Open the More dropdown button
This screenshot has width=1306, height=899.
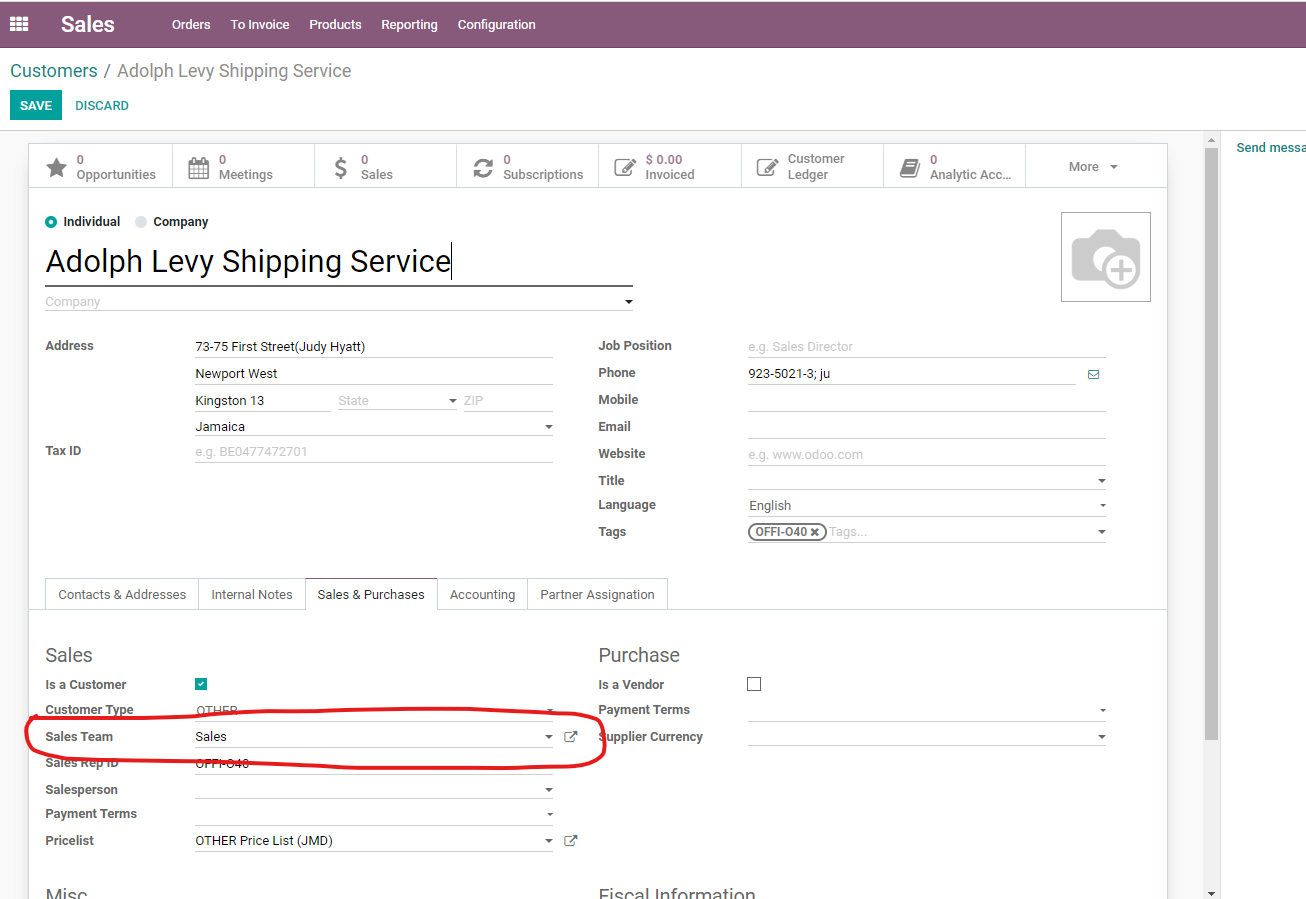click(1092, 167)
